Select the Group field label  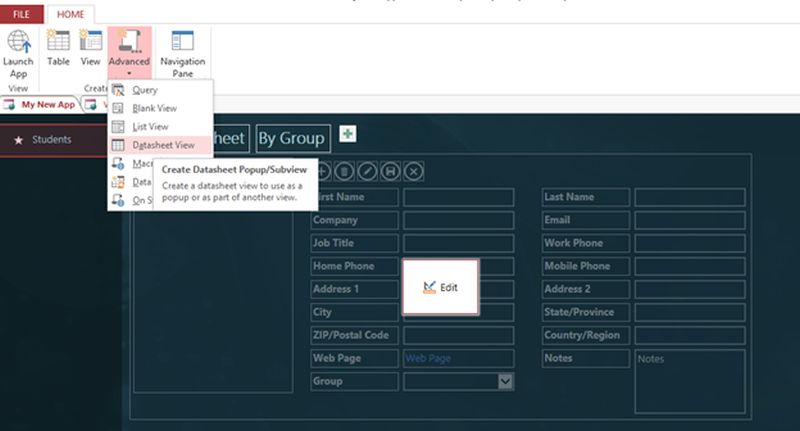point(354,382)
